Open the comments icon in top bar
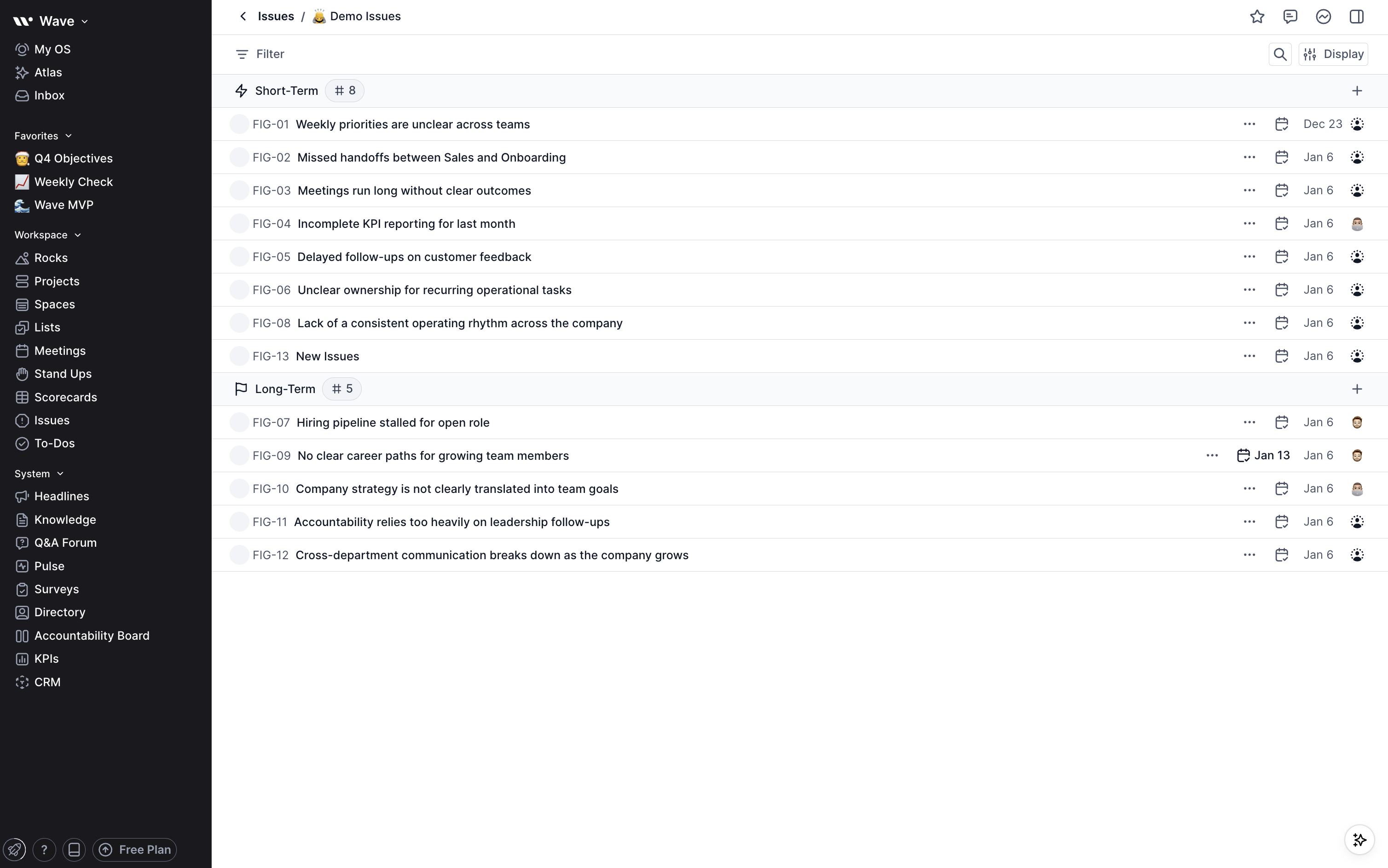The image size is (1388, 868). coord(1290,17)
